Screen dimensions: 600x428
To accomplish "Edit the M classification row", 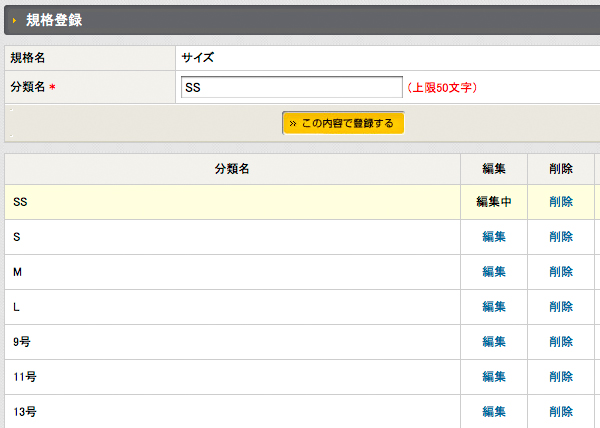I will click(494, 272).
